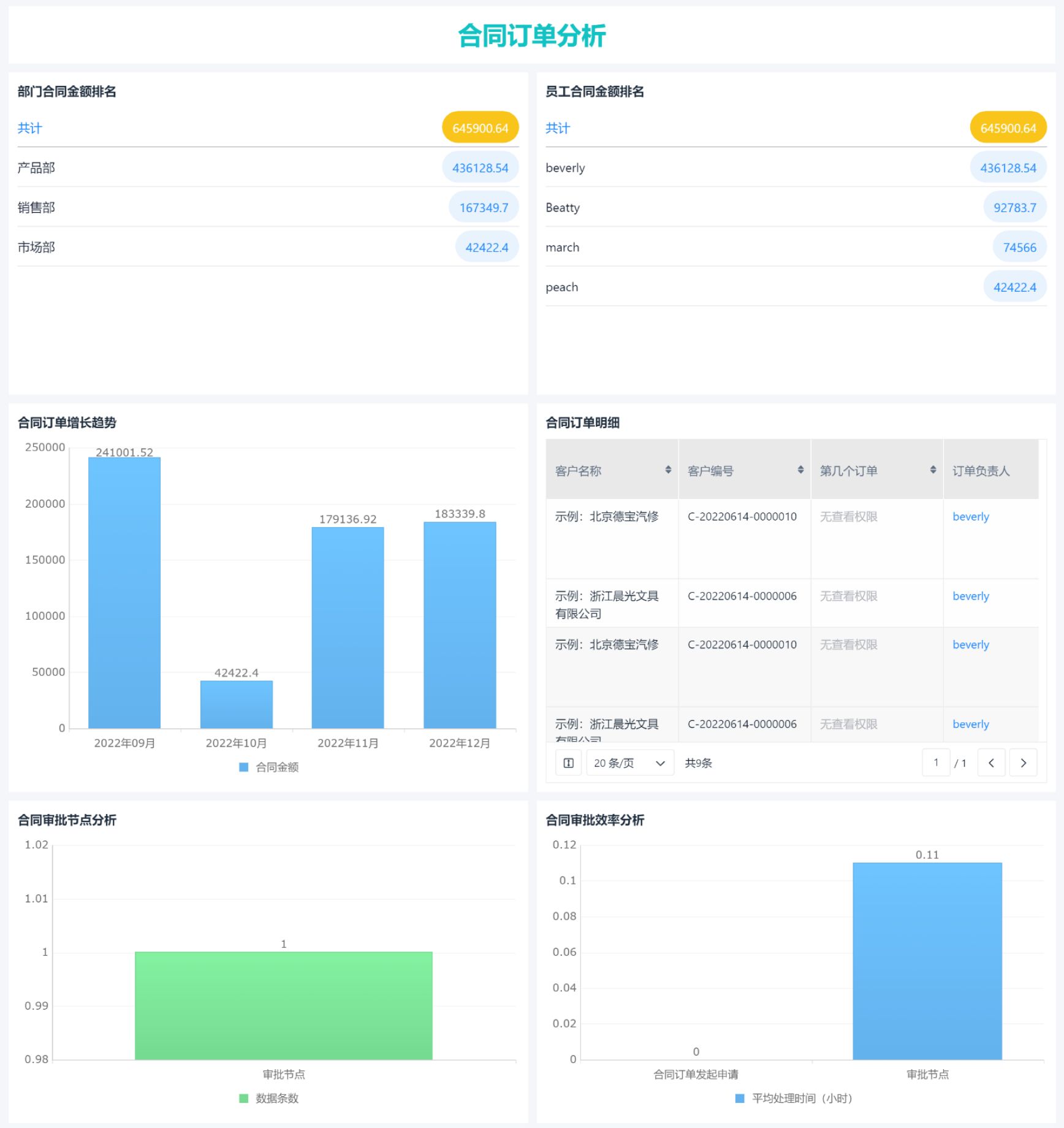Sort the 客户编号 column with its sort arrows

[x=800, y=470]
